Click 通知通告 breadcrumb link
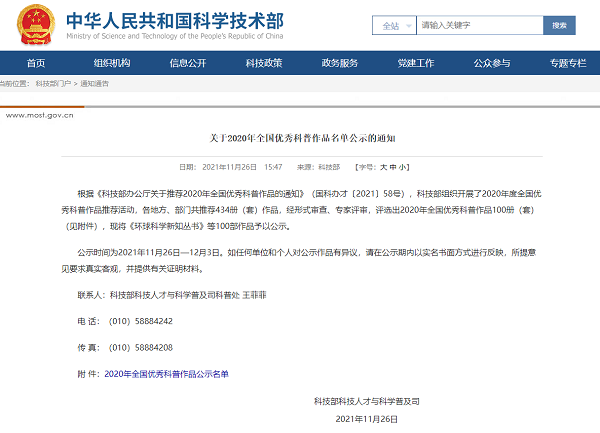Viewport: 600px width, 433px height. 94,84
